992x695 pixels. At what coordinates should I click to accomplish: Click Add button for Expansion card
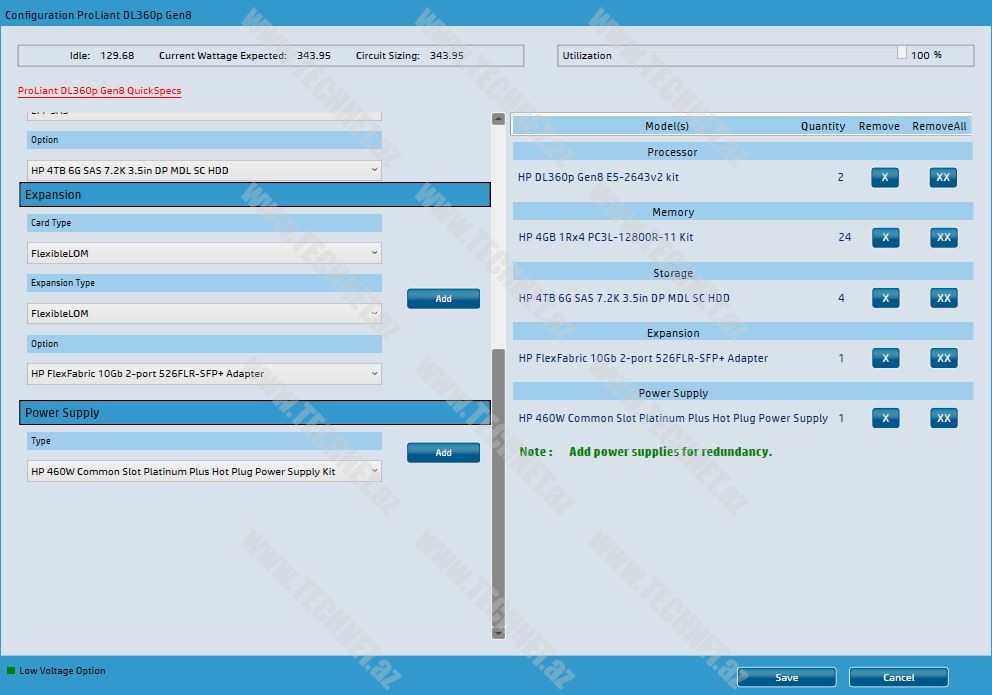[443, 298]
